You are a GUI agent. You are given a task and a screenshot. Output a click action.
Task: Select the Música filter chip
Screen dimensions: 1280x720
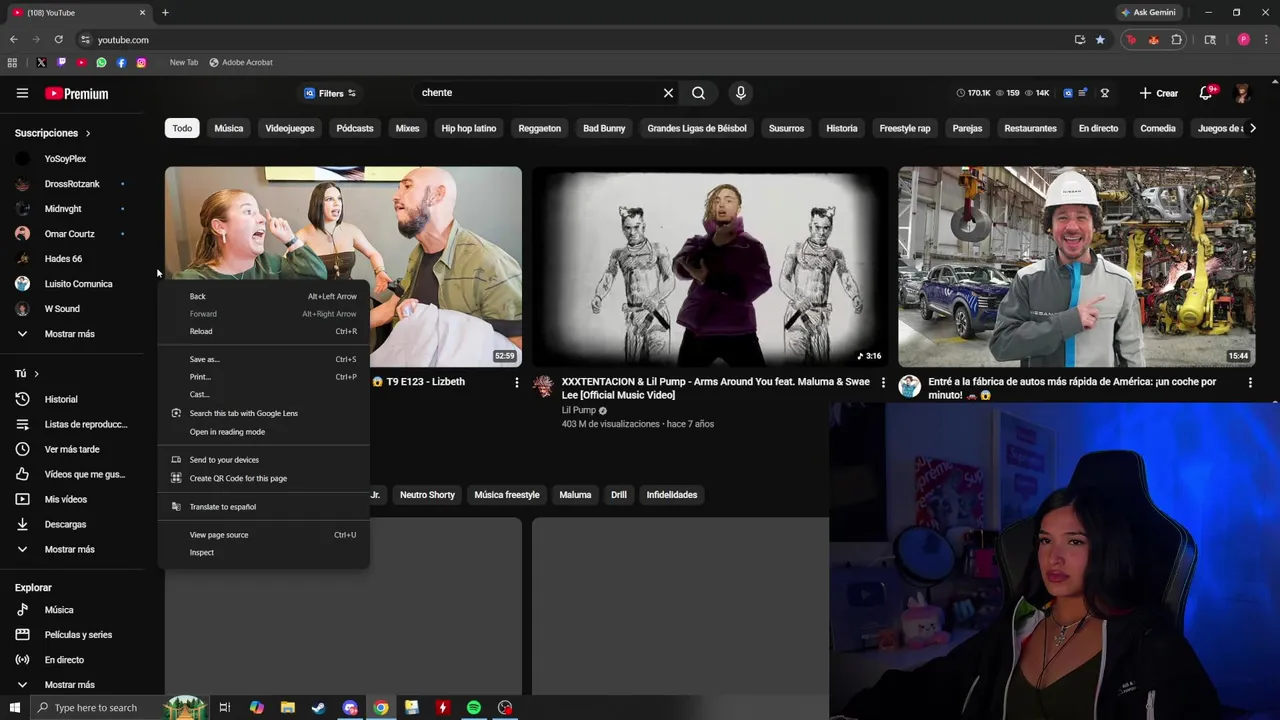click(228, 128)
